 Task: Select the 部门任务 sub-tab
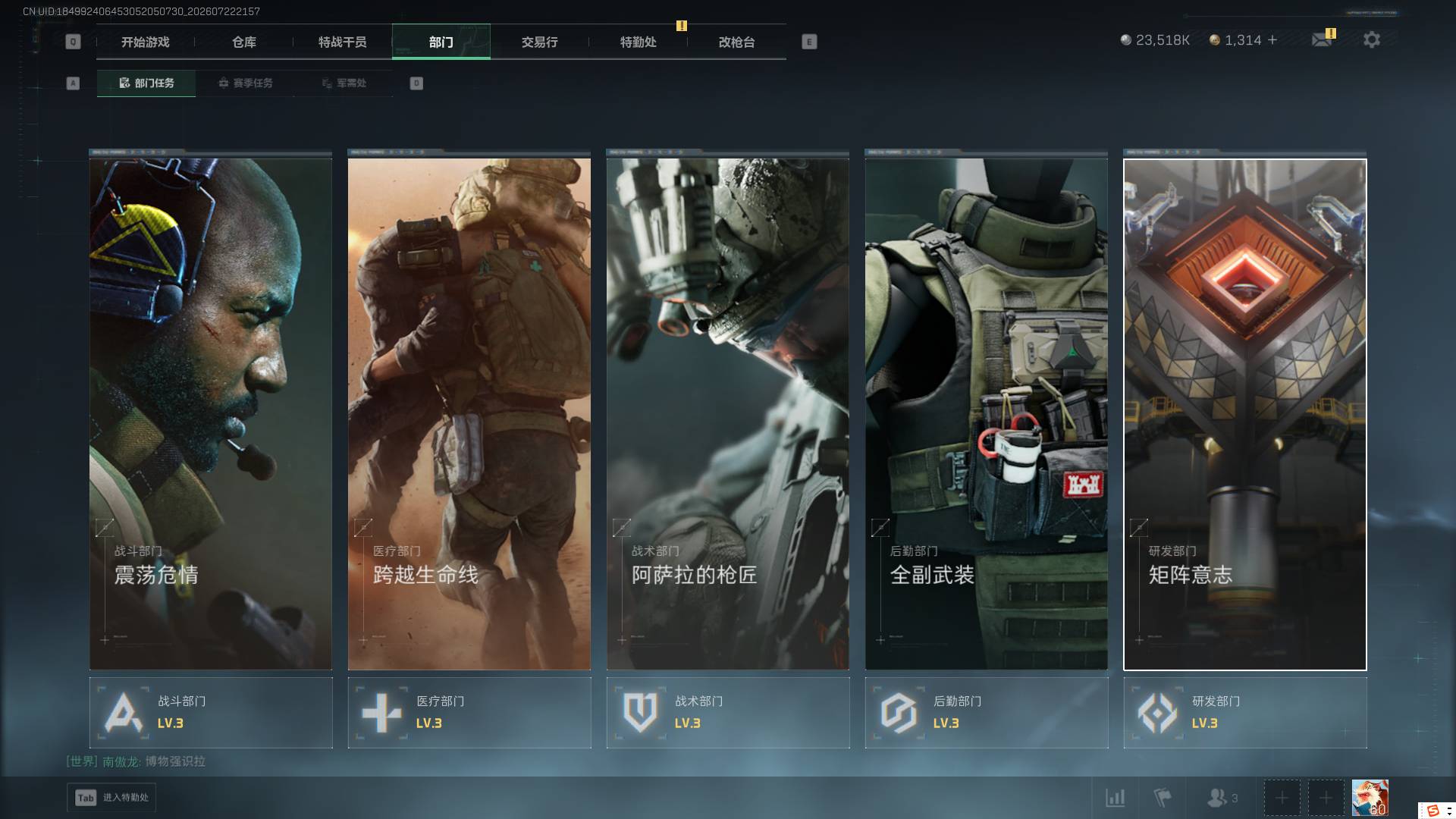coord(146,83)
